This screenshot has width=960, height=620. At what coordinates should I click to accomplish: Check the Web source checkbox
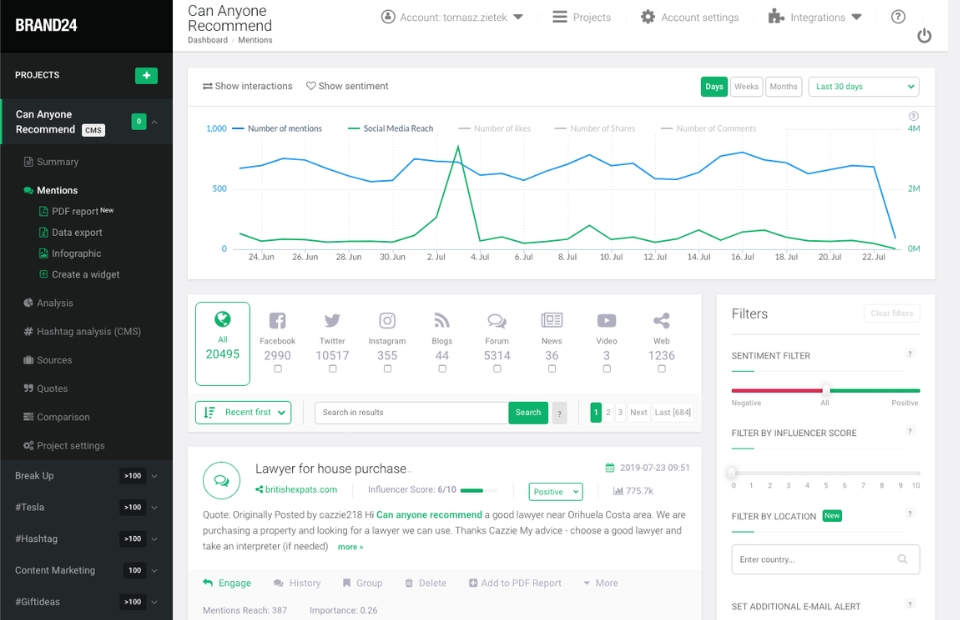(661, 368)
